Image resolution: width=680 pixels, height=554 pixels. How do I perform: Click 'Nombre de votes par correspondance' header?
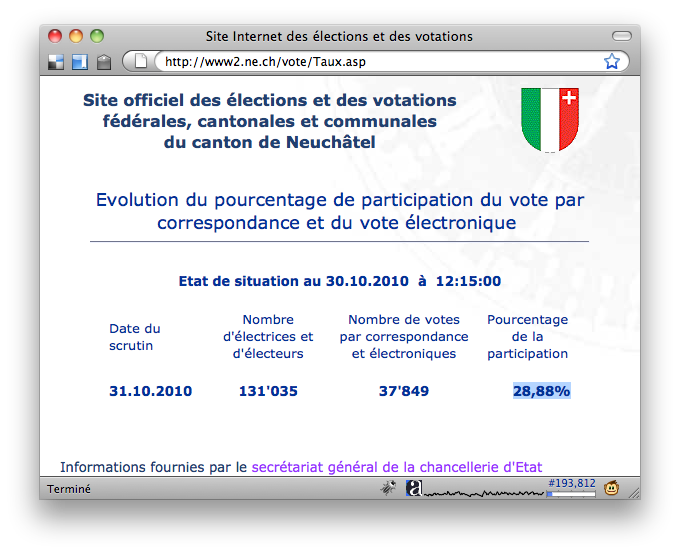tap(404, 336)
